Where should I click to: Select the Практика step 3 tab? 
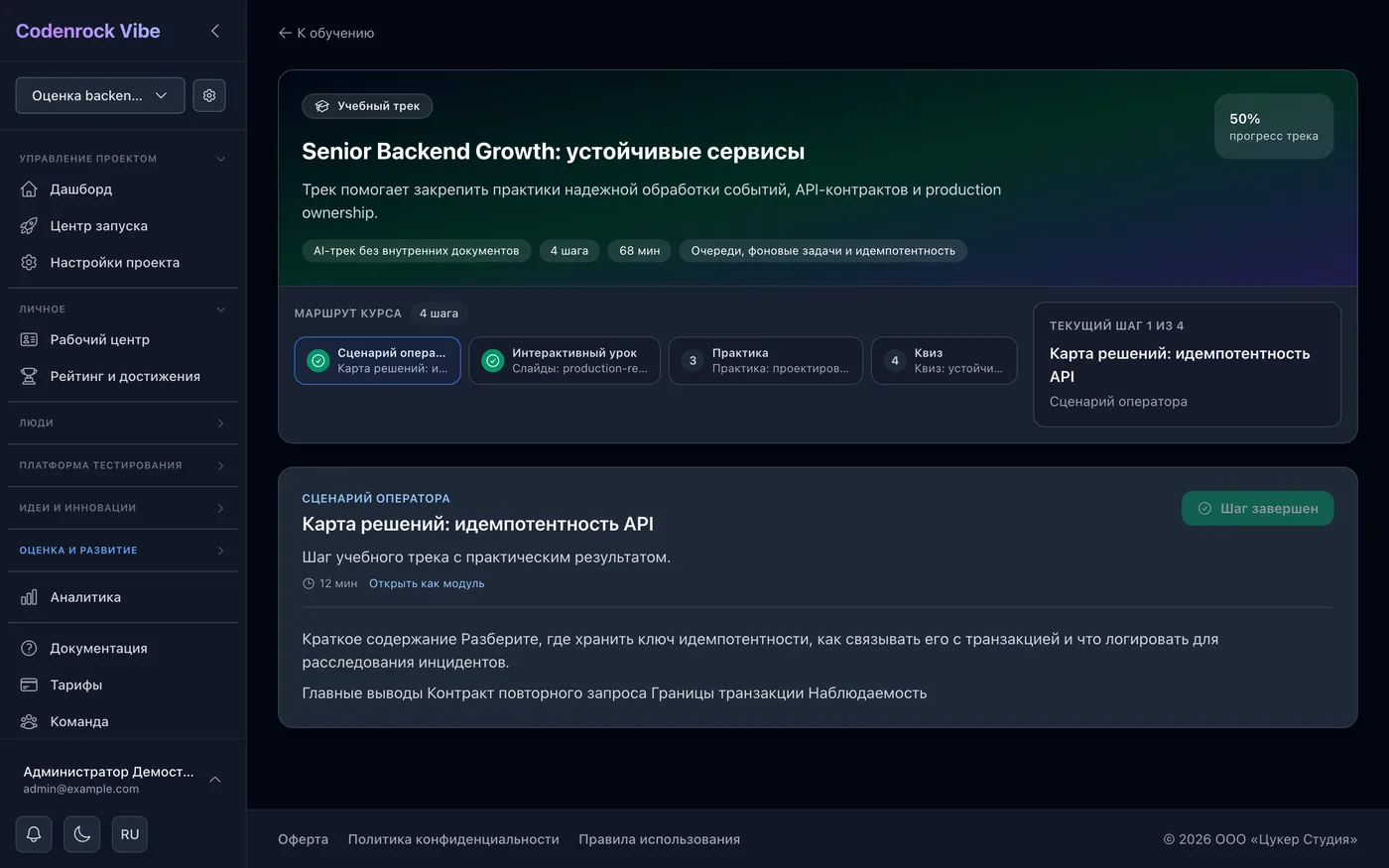click(765, 360)
